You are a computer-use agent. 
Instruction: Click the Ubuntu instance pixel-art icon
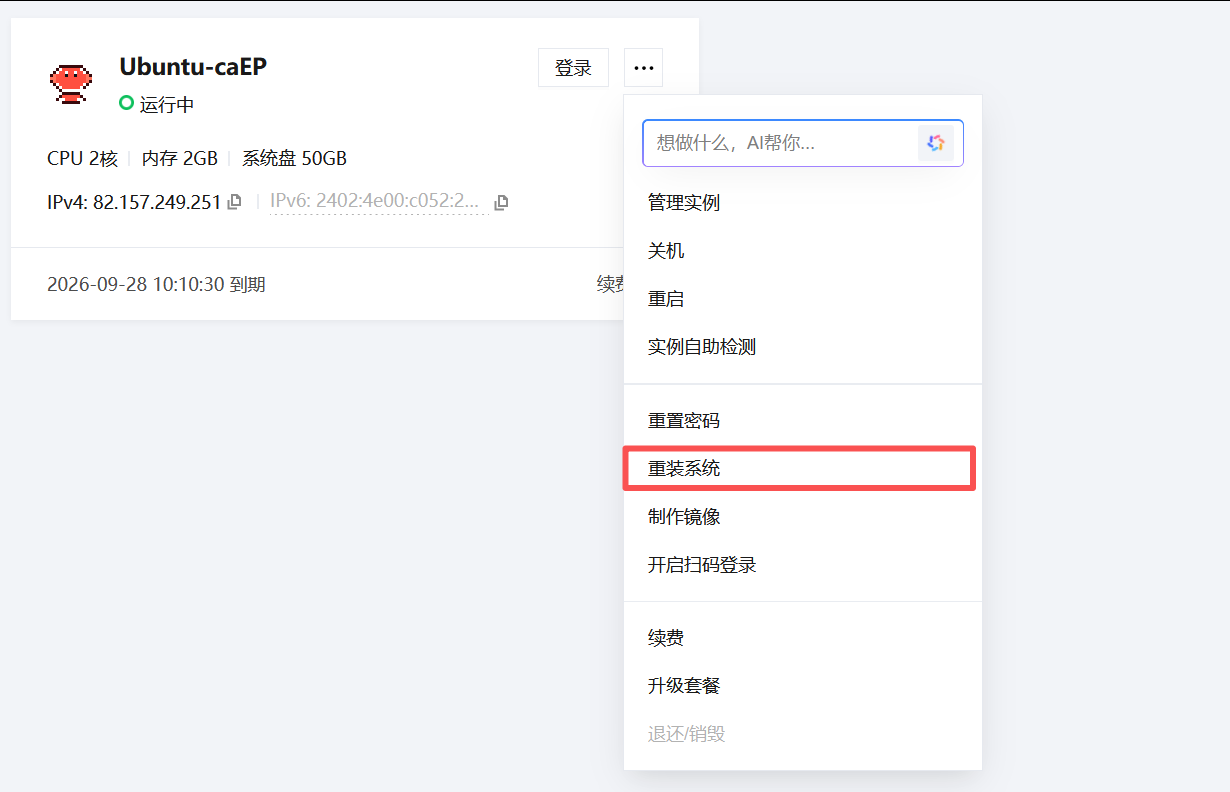point(71,84)
